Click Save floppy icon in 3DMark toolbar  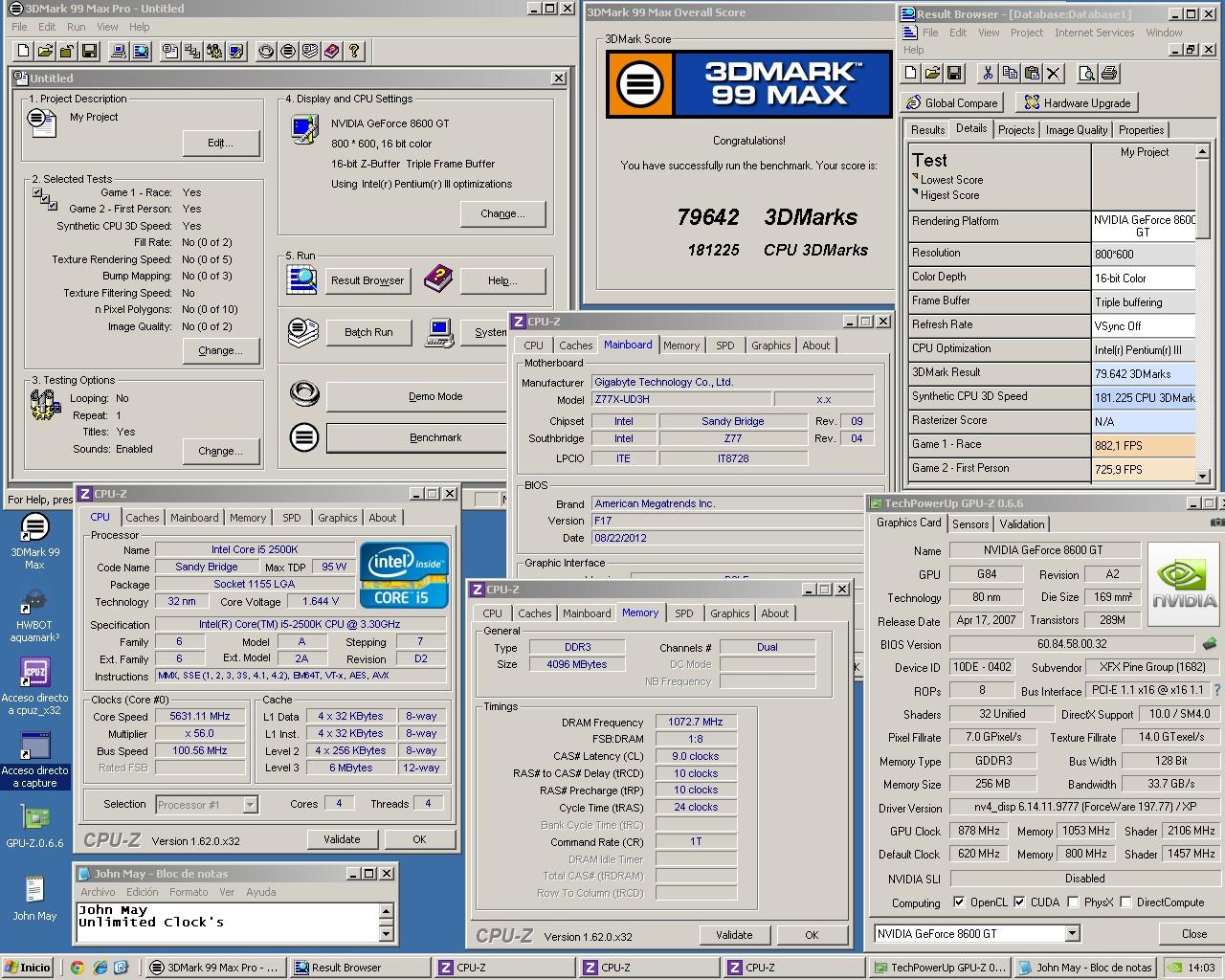pos(89,51)
